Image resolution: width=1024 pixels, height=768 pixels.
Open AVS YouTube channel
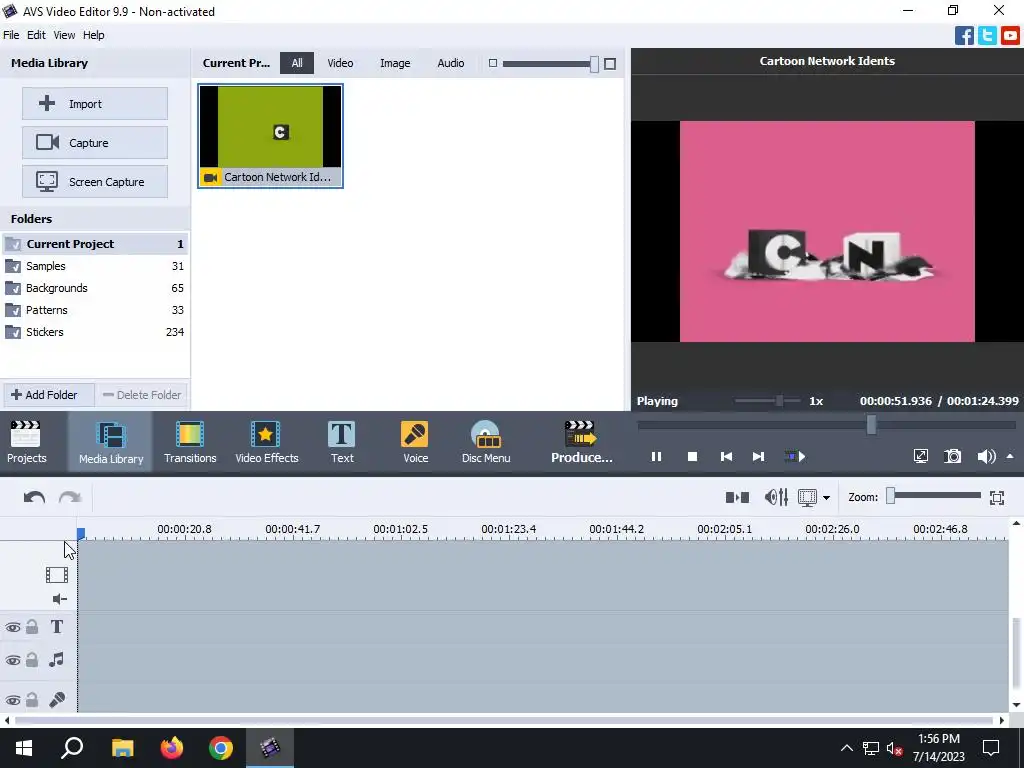pos(1010,35)
